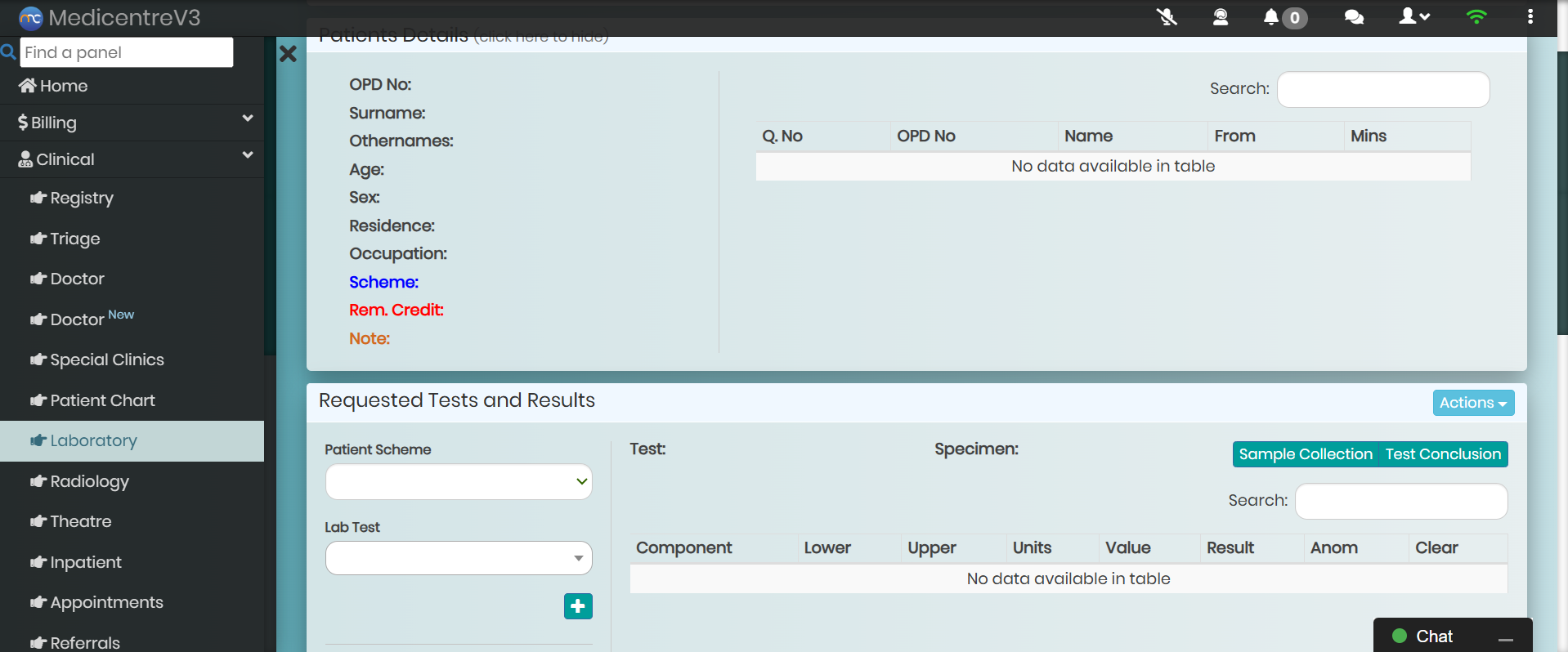Click the green plus add test button
The width and height of the screenshot is (1568, 652).
coord(578,606)
